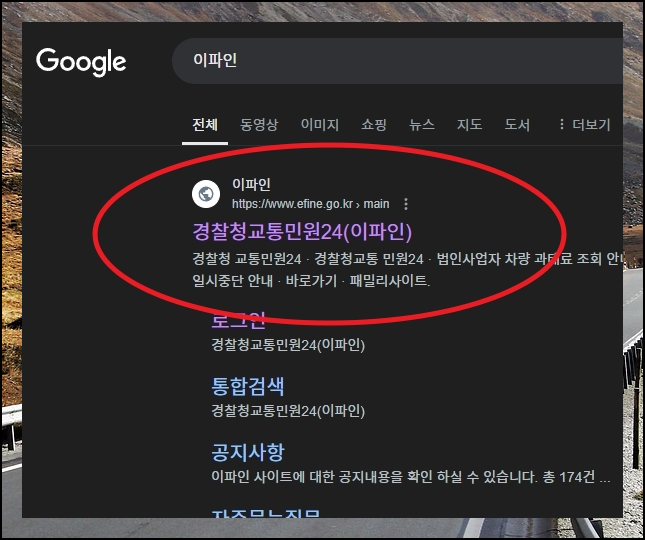Click the 이파인 site name above URL

click(251, 184)
